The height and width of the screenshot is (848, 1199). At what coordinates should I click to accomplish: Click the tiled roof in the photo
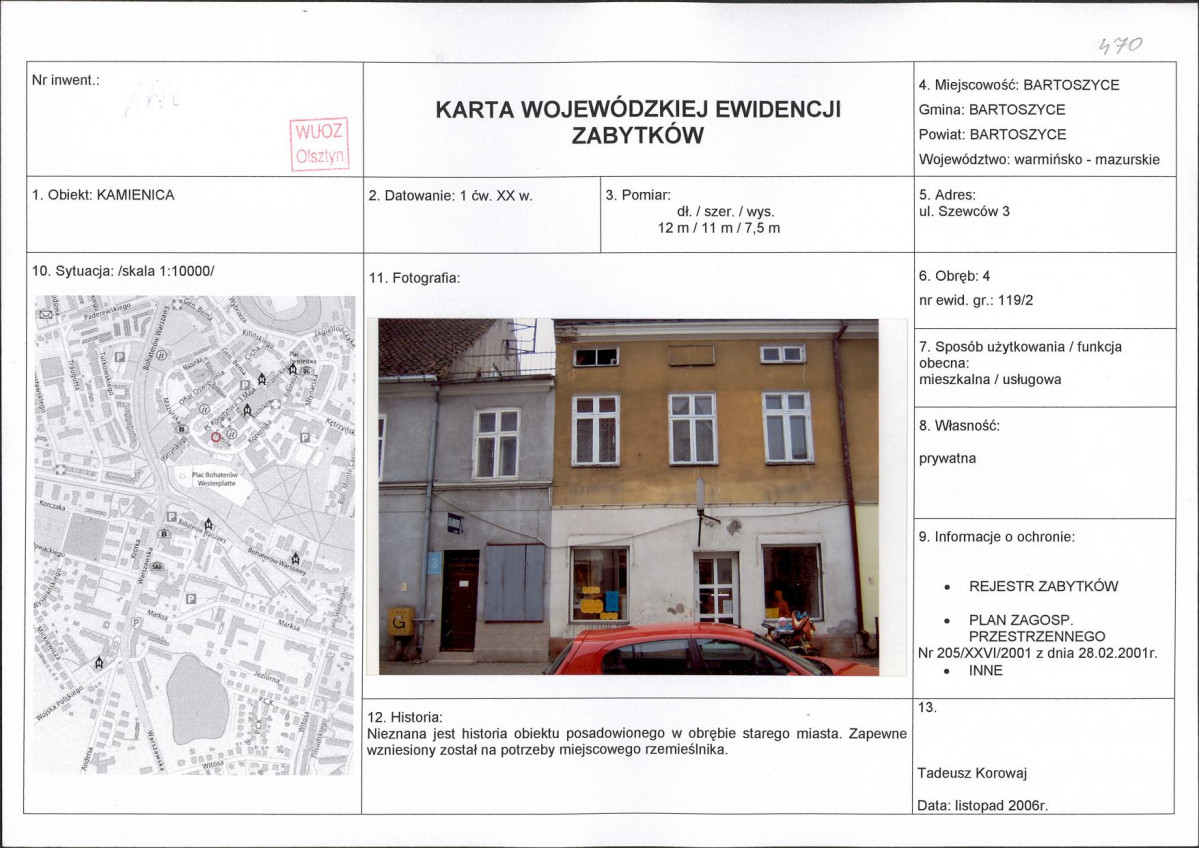(432, 346)
